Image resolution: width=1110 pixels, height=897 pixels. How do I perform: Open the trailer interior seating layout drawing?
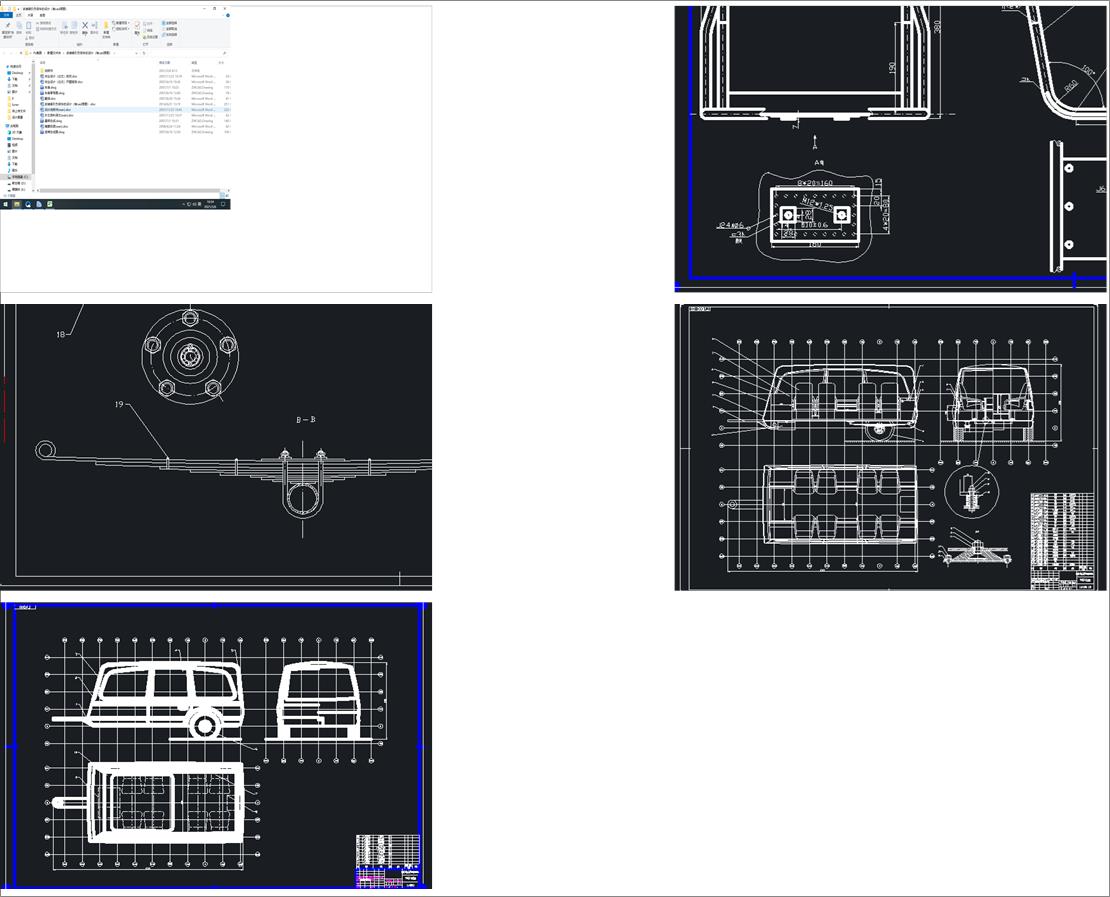point(890,447)
